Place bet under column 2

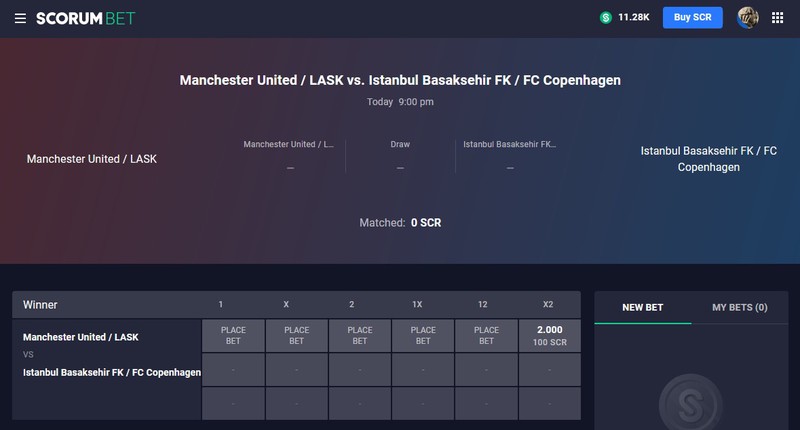(360, 336)
